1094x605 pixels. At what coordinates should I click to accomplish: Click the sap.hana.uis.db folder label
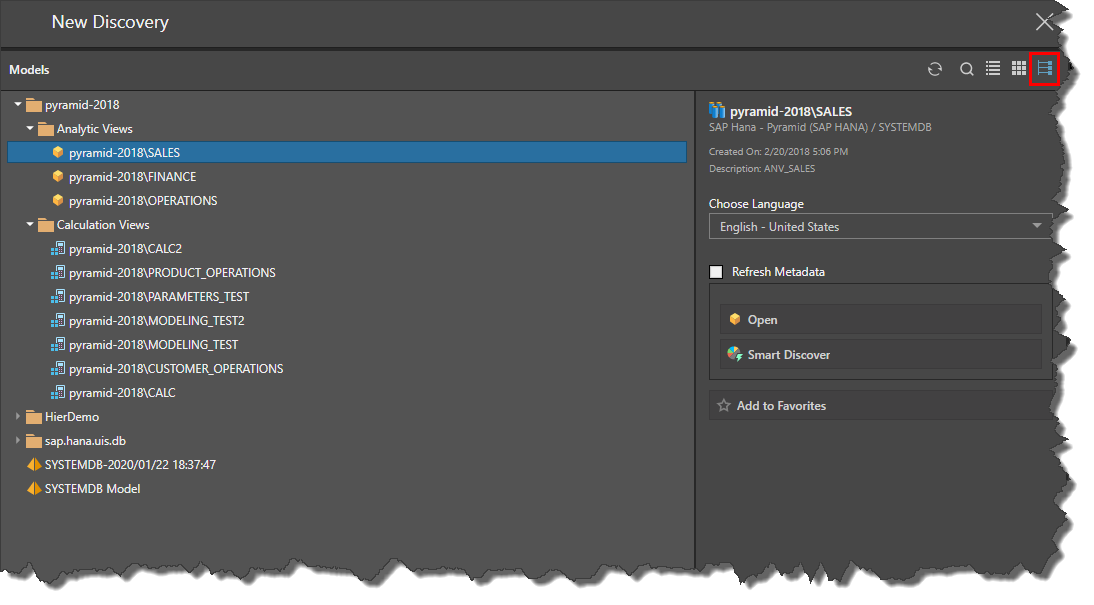[85, 441]
